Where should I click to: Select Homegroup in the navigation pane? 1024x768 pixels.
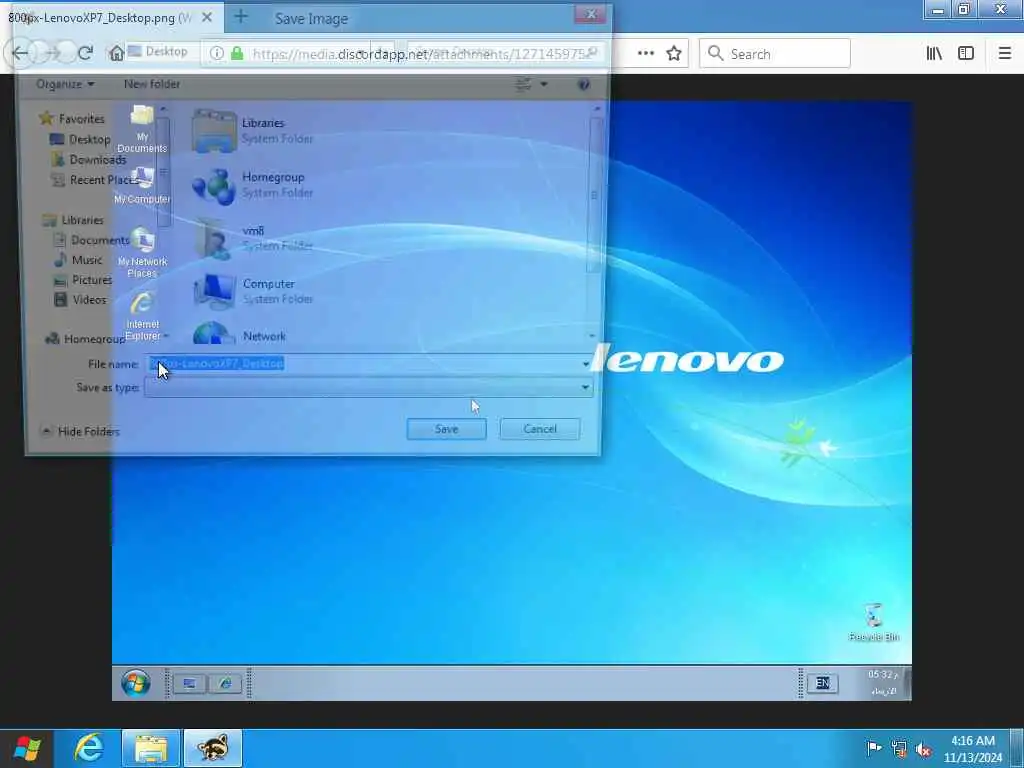click(85, 338)
